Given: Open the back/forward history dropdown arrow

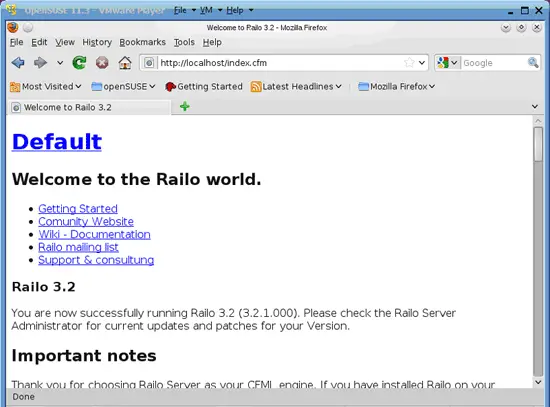Looking at the screenshot, I should click(x=60, y=63).
